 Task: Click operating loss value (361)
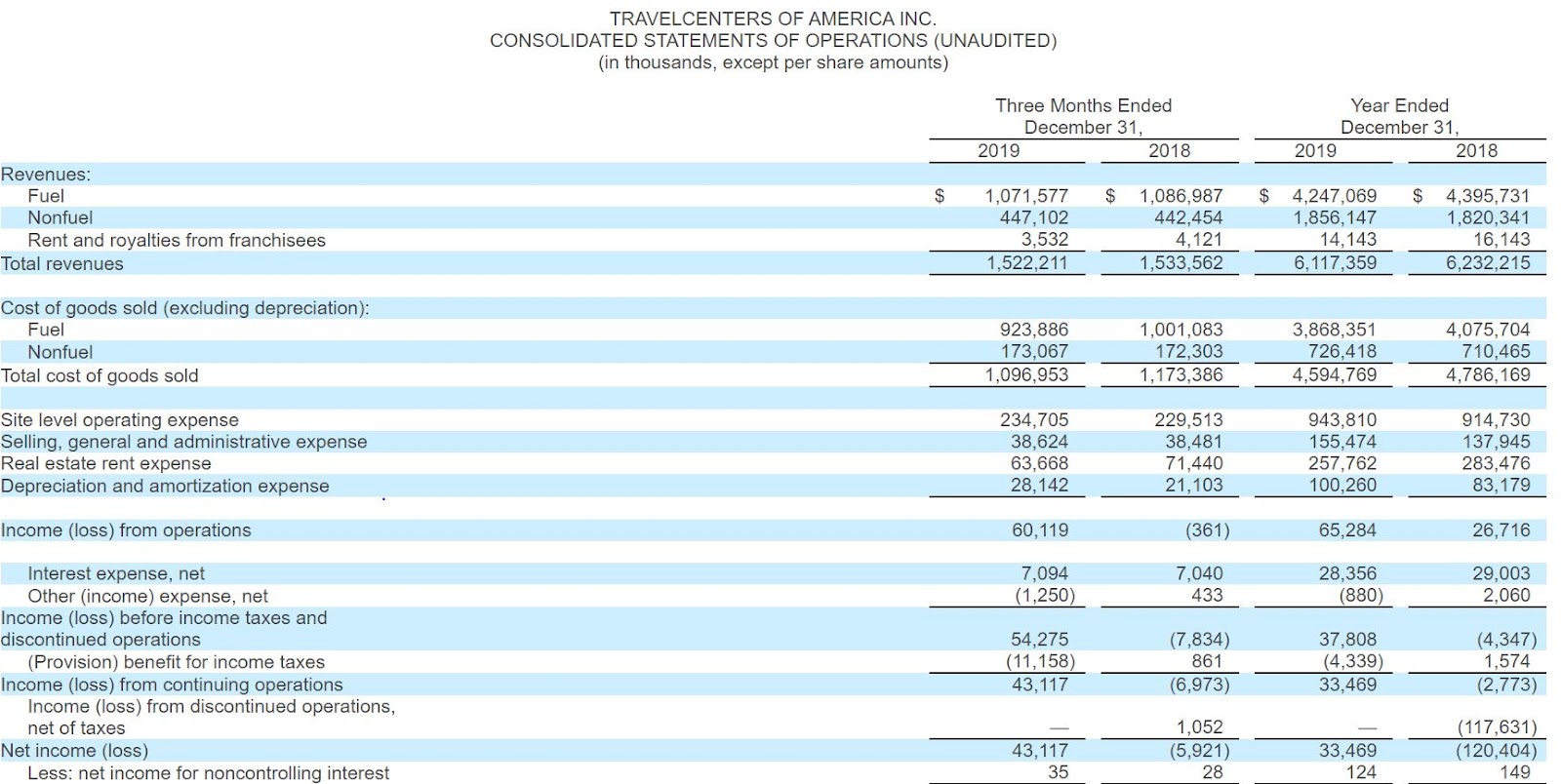pos(1207,530)
